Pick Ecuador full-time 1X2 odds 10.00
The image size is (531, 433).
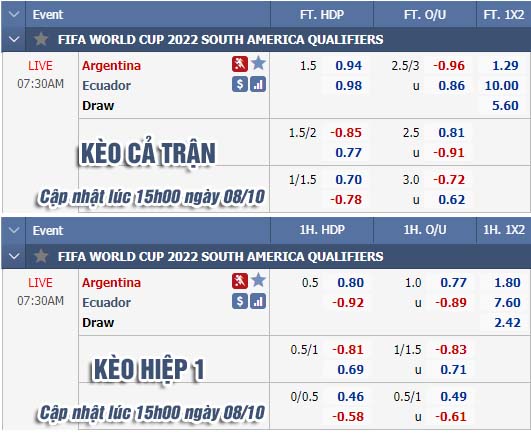click(x=502, y=85)
